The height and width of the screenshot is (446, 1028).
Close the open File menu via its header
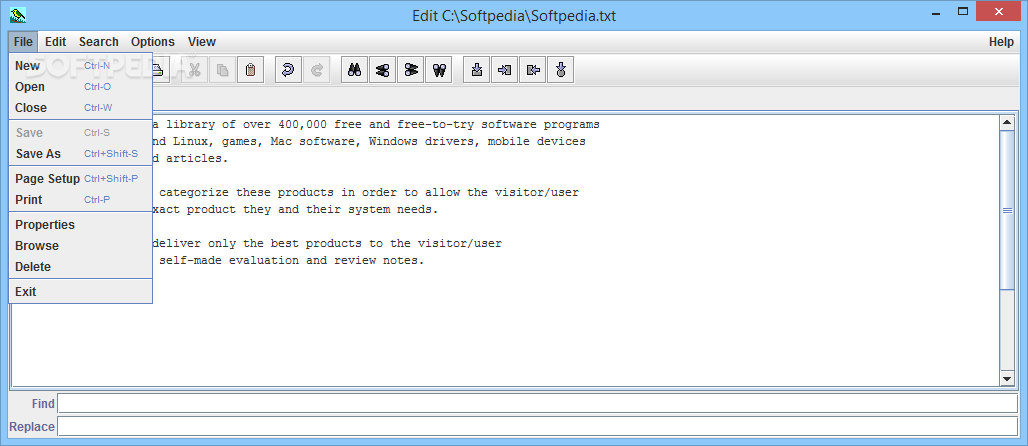(23, 41)
